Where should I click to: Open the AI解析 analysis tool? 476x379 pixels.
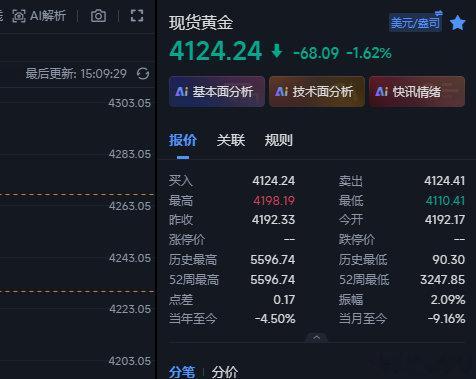click(x=39, y=16)
